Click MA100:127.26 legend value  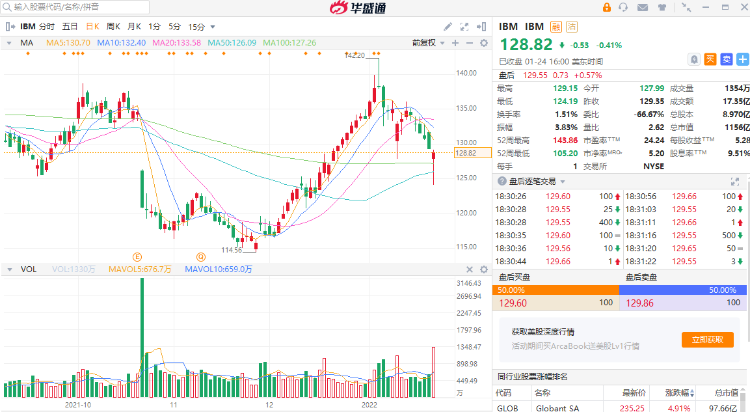point(289,43)
